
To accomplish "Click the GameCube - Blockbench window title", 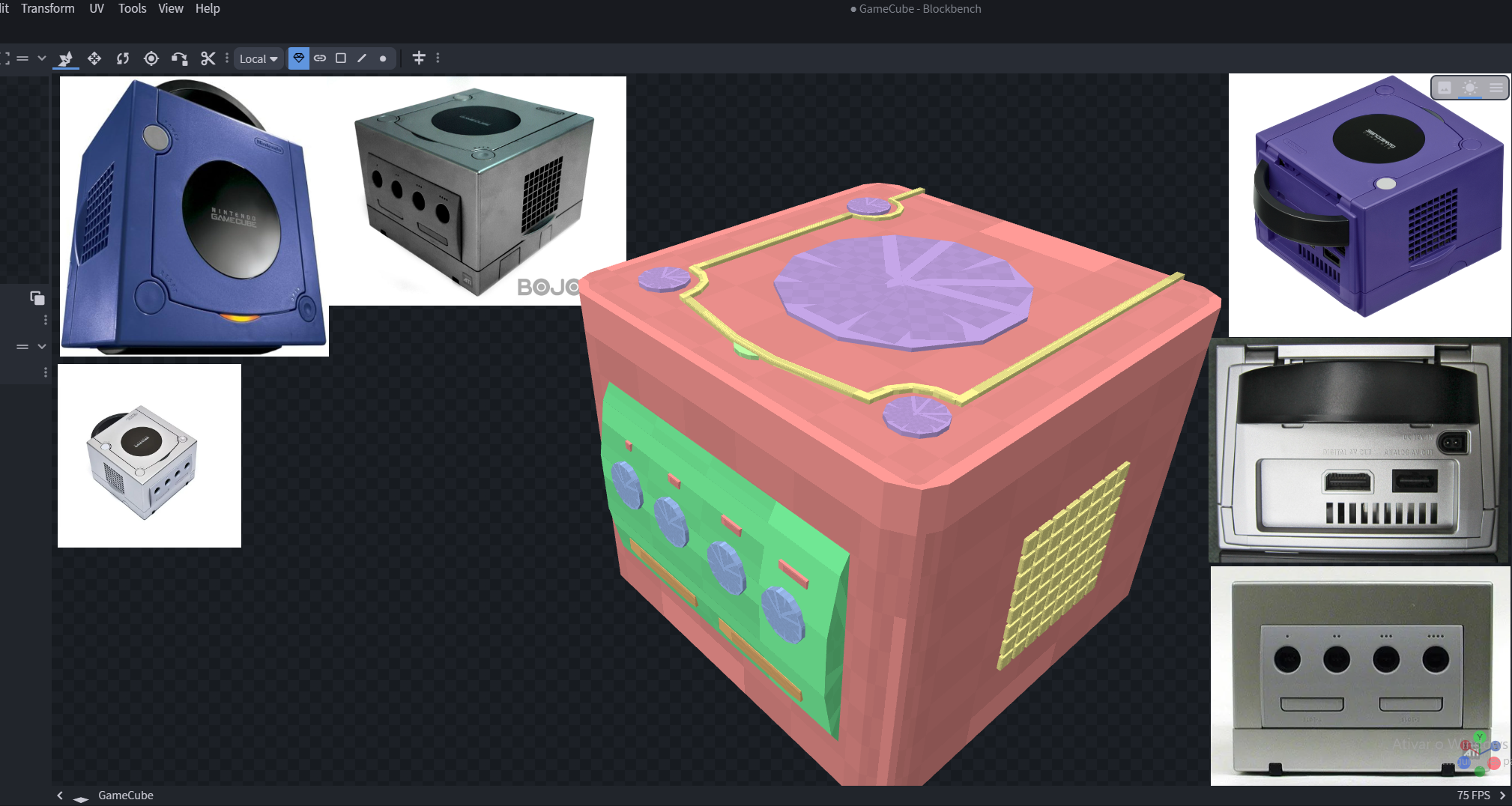I will tap(920, 9).
